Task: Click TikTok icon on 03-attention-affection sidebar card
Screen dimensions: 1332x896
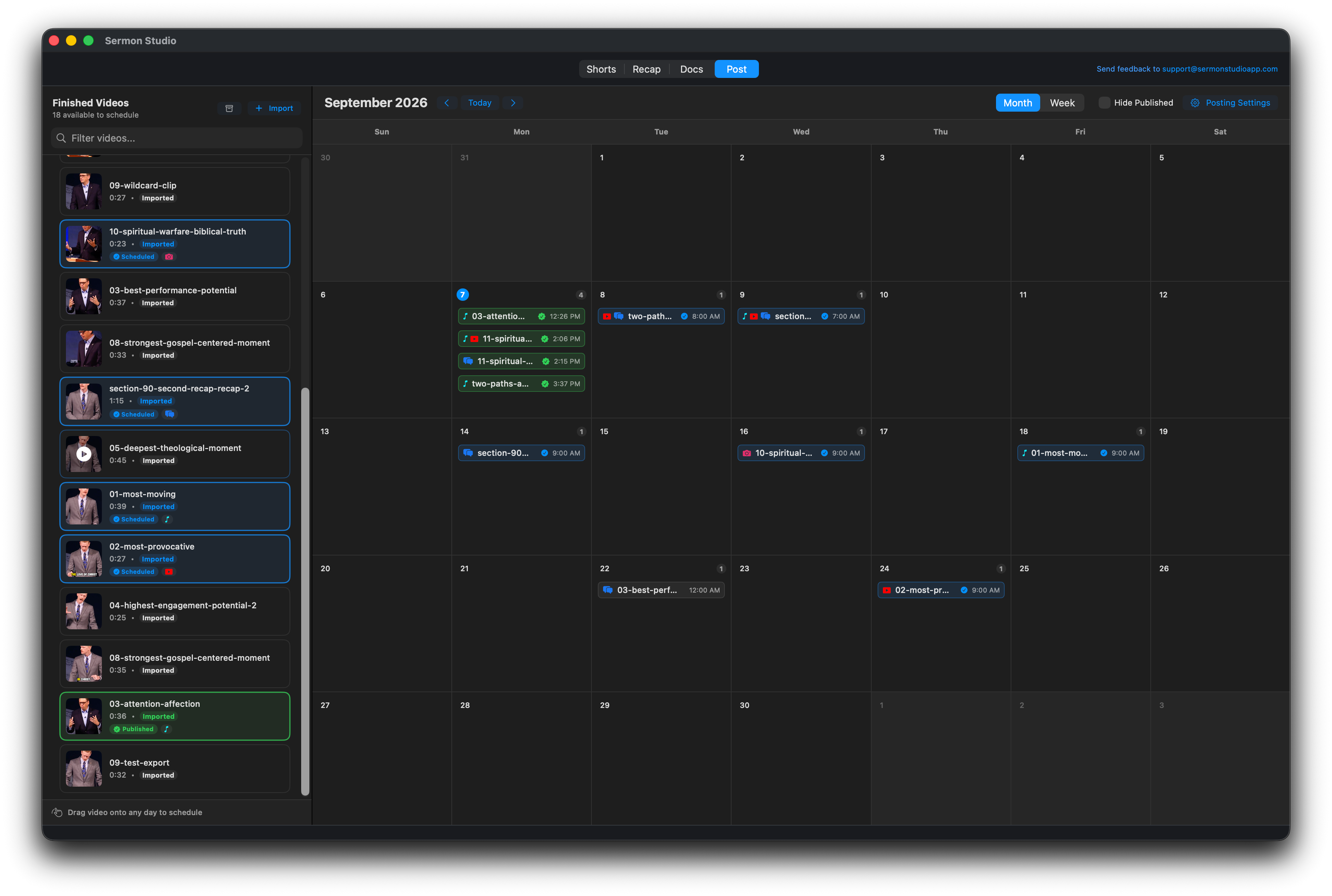Action: 166,729
